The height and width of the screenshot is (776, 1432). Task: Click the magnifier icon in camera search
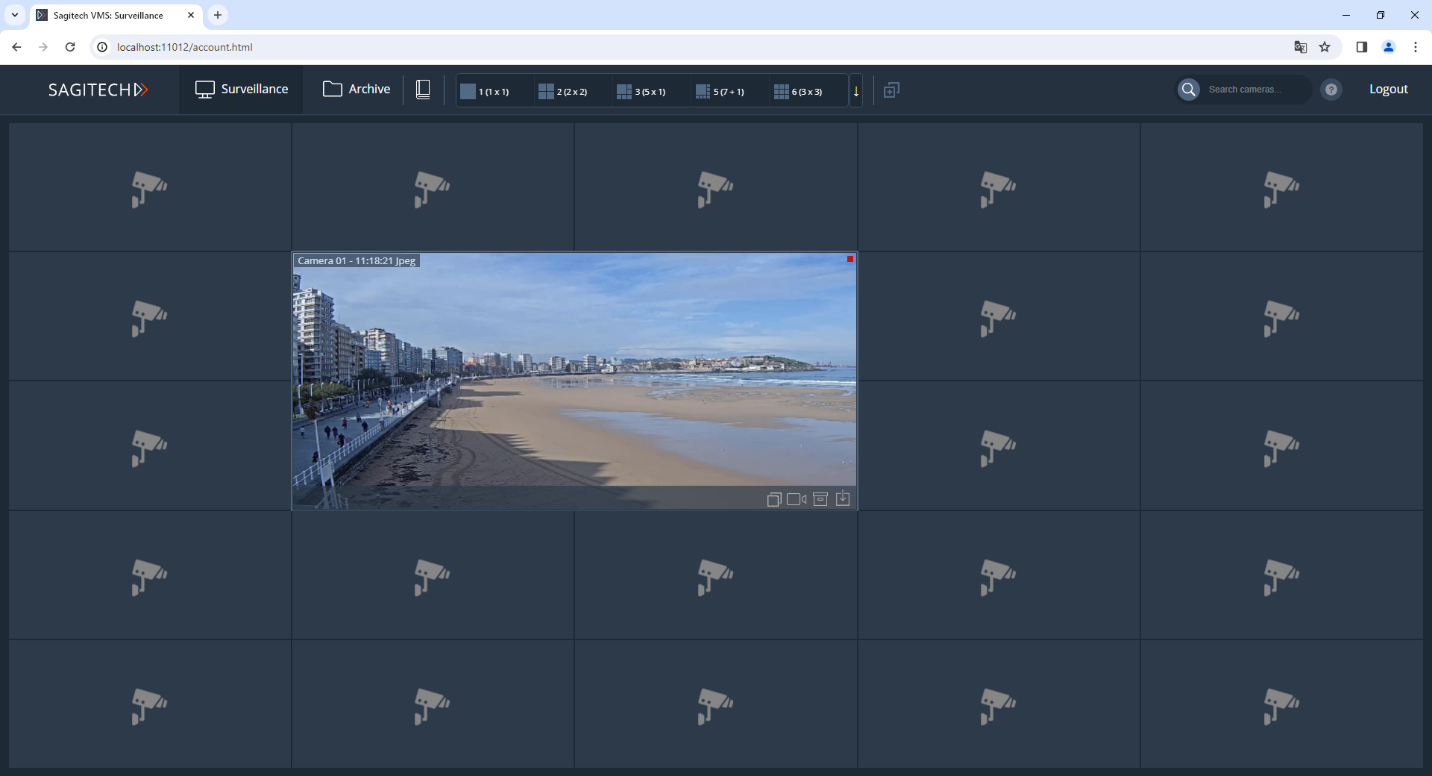pos(1188,90)
